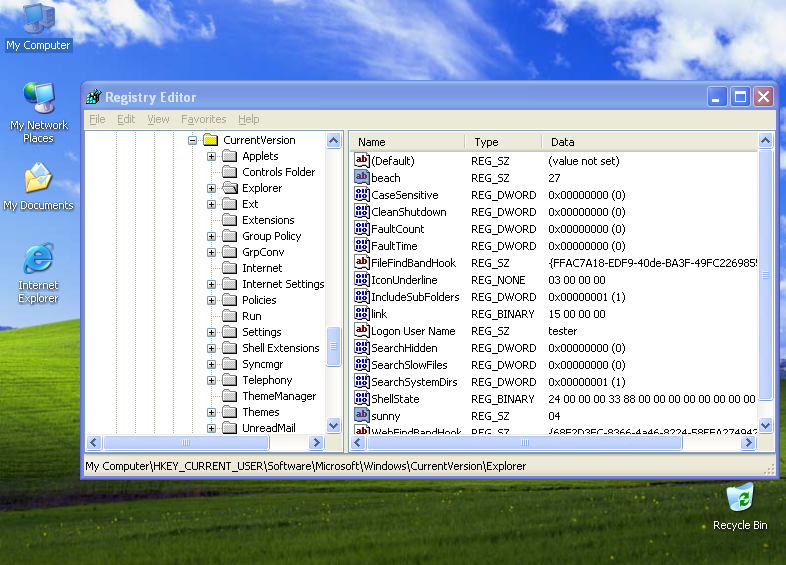Expand the Telephony key
The image size is (786, 565).
(x=212, y=381)
